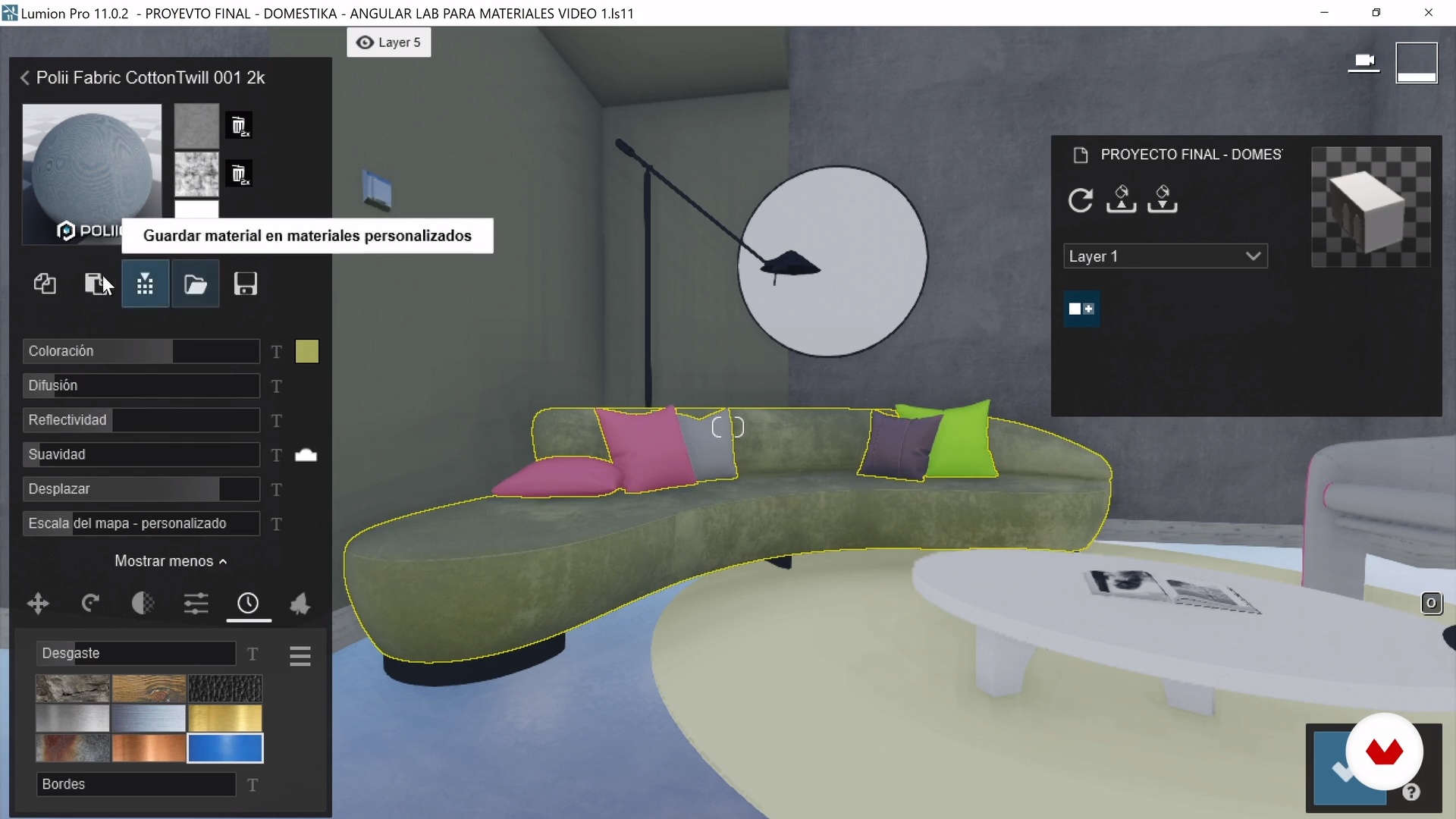Screen dimensions: 1456x819
Task: Click the T icon beside Coloración
Action: [x=277, y=352]
